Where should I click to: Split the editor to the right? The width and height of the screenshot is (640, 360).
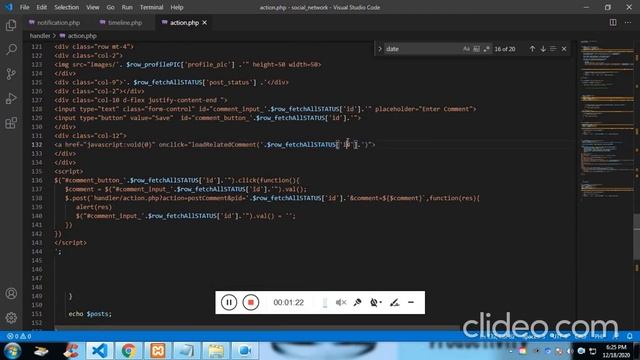coord(613,22)
